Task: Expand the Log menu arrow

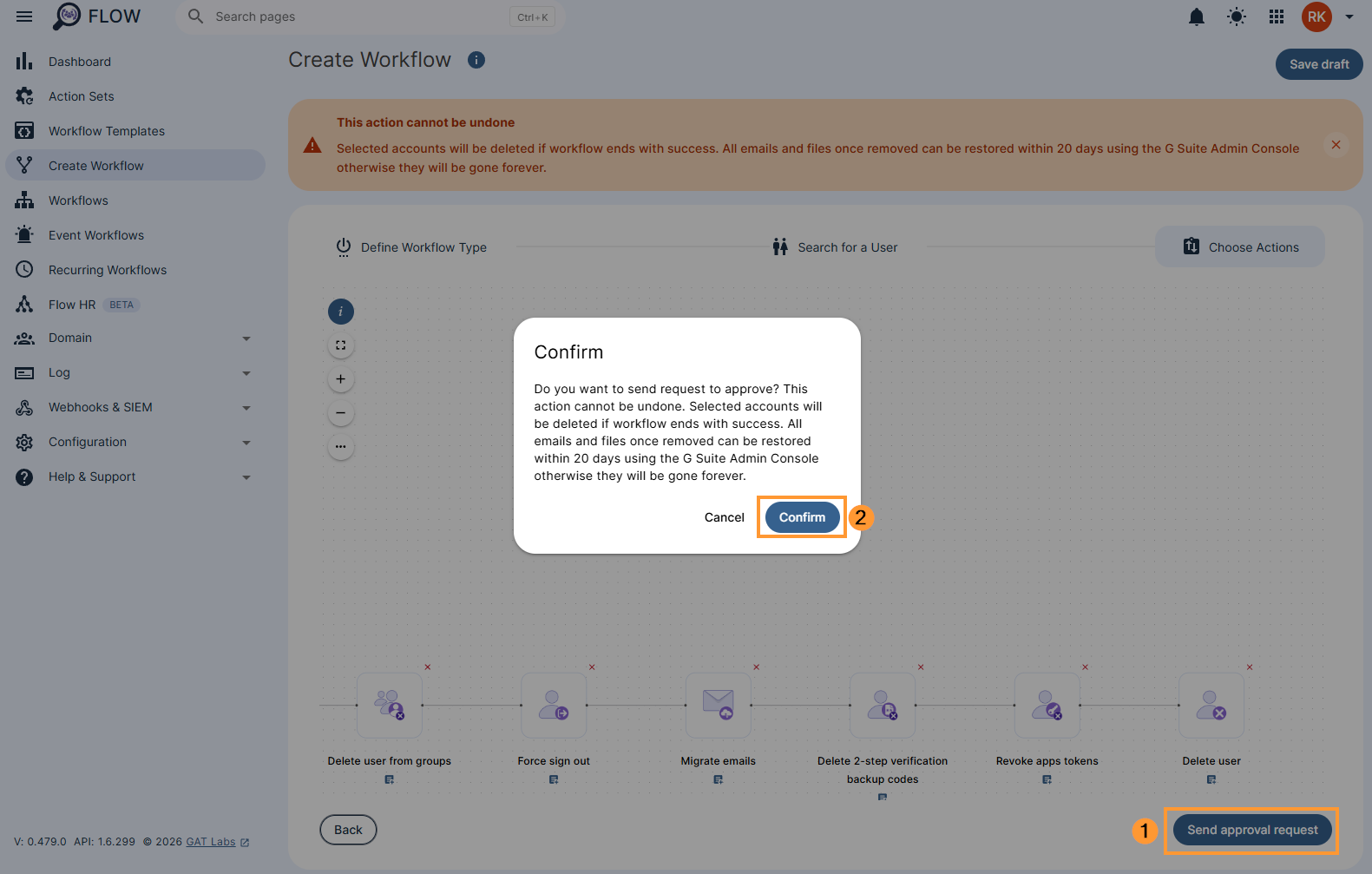Action: [246, 373]
